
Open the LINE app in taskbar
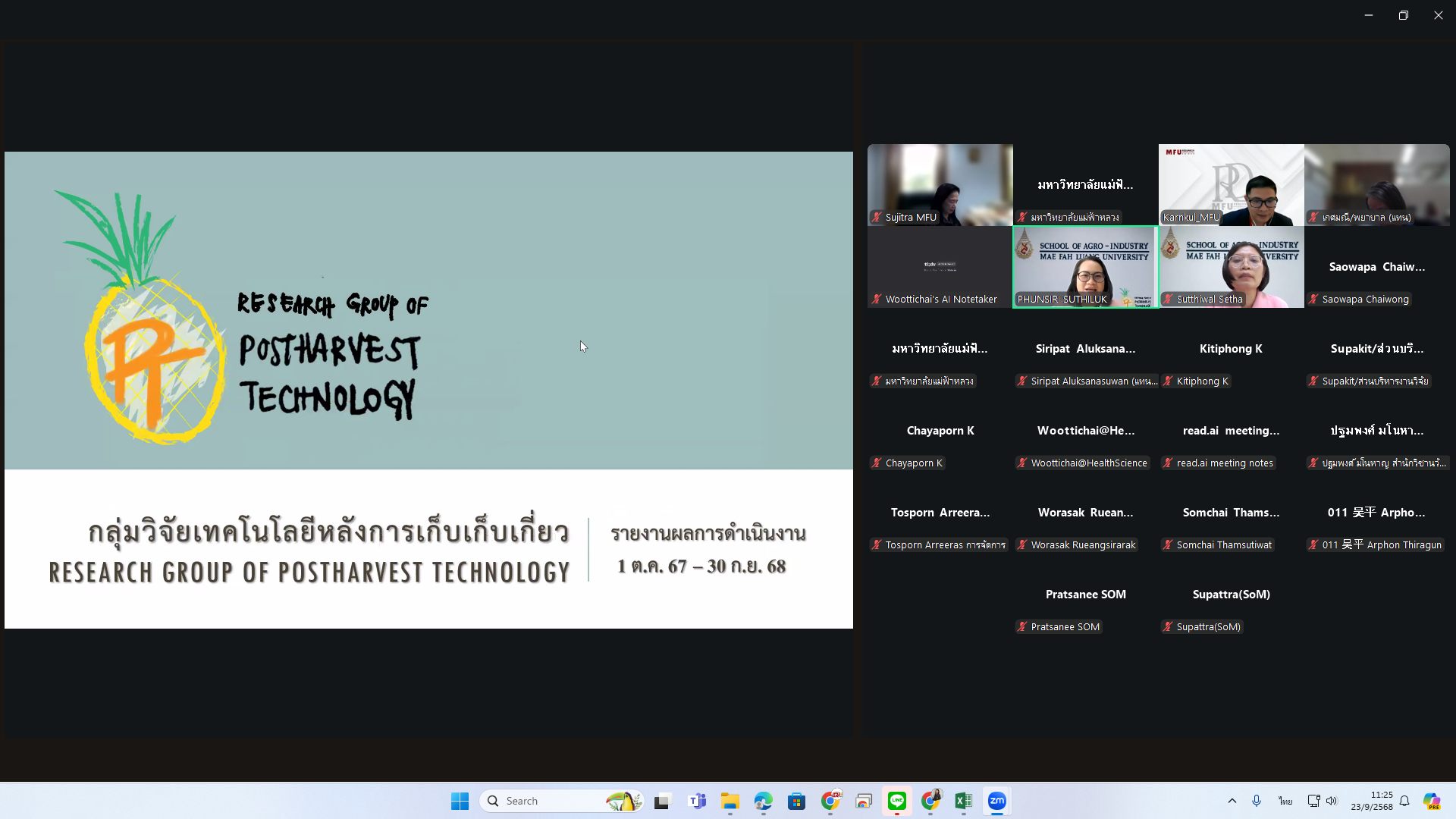pos(897,801)
